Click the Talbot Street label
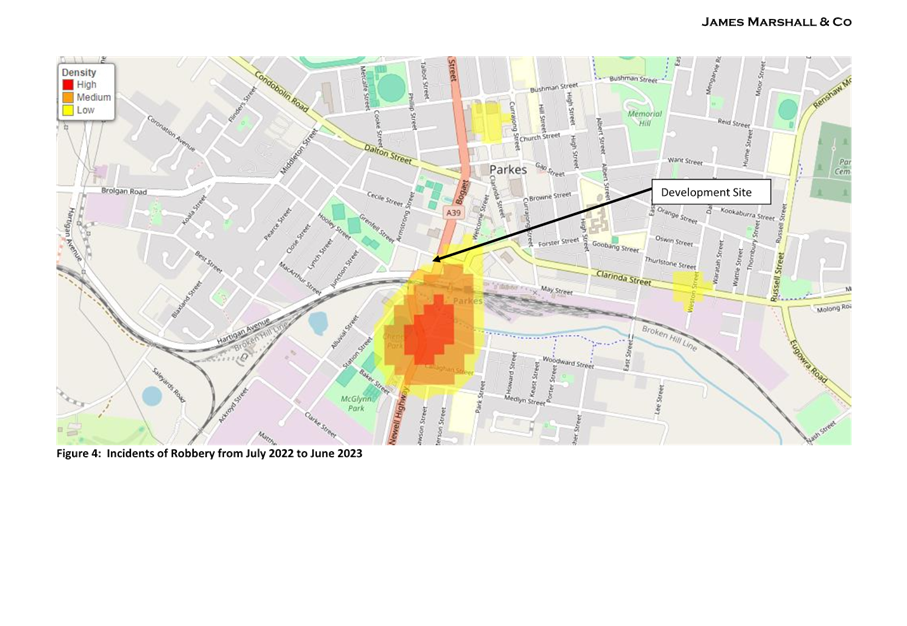 click(424, 81)
